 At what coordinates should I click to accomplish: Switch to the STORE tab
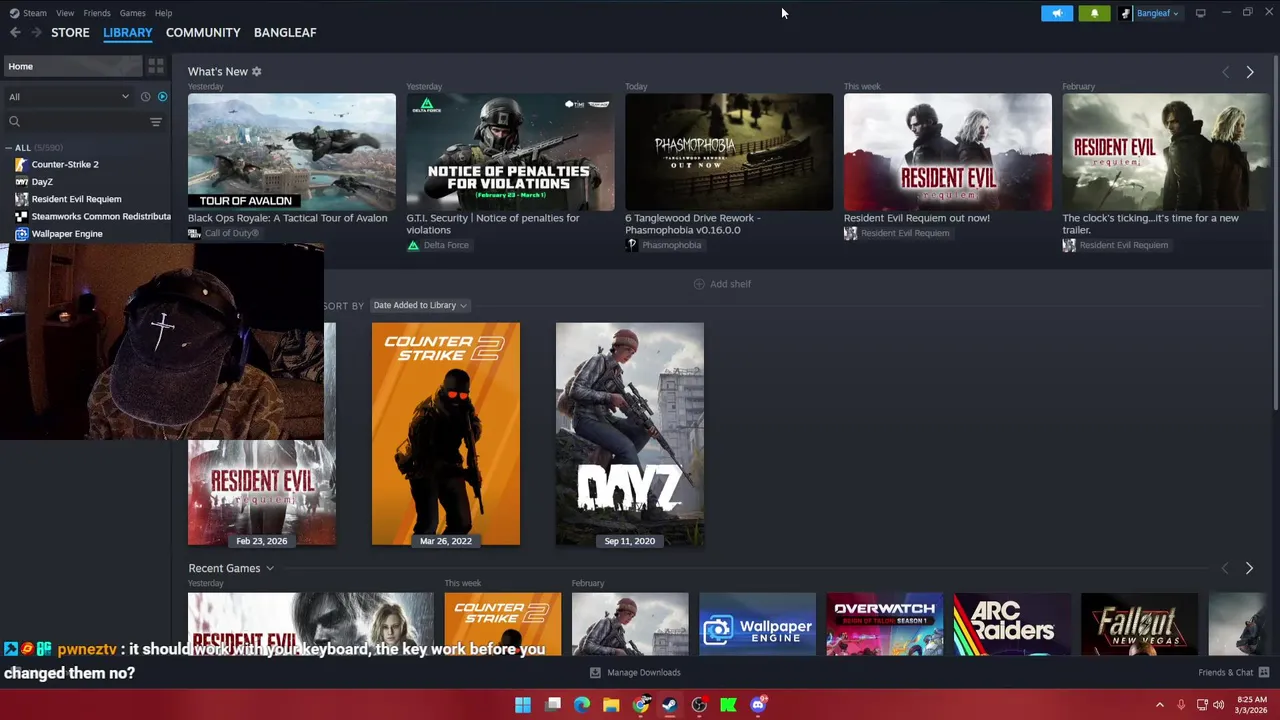[x=70, y=33]
